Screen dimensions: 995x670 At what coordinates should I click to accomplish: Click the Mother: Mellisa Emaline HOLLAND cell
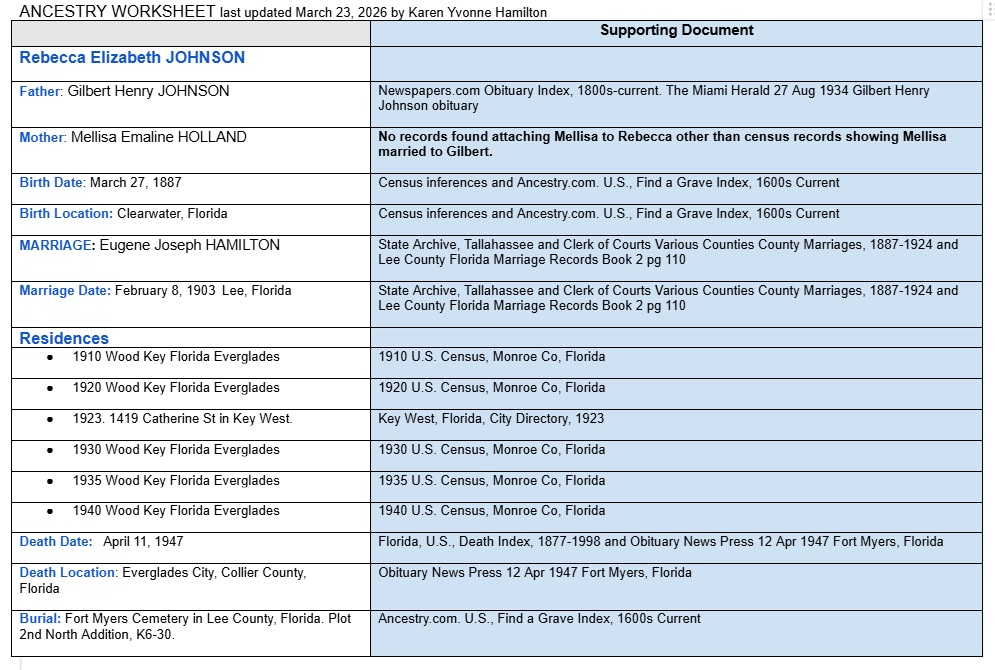[x=133, y=137]
